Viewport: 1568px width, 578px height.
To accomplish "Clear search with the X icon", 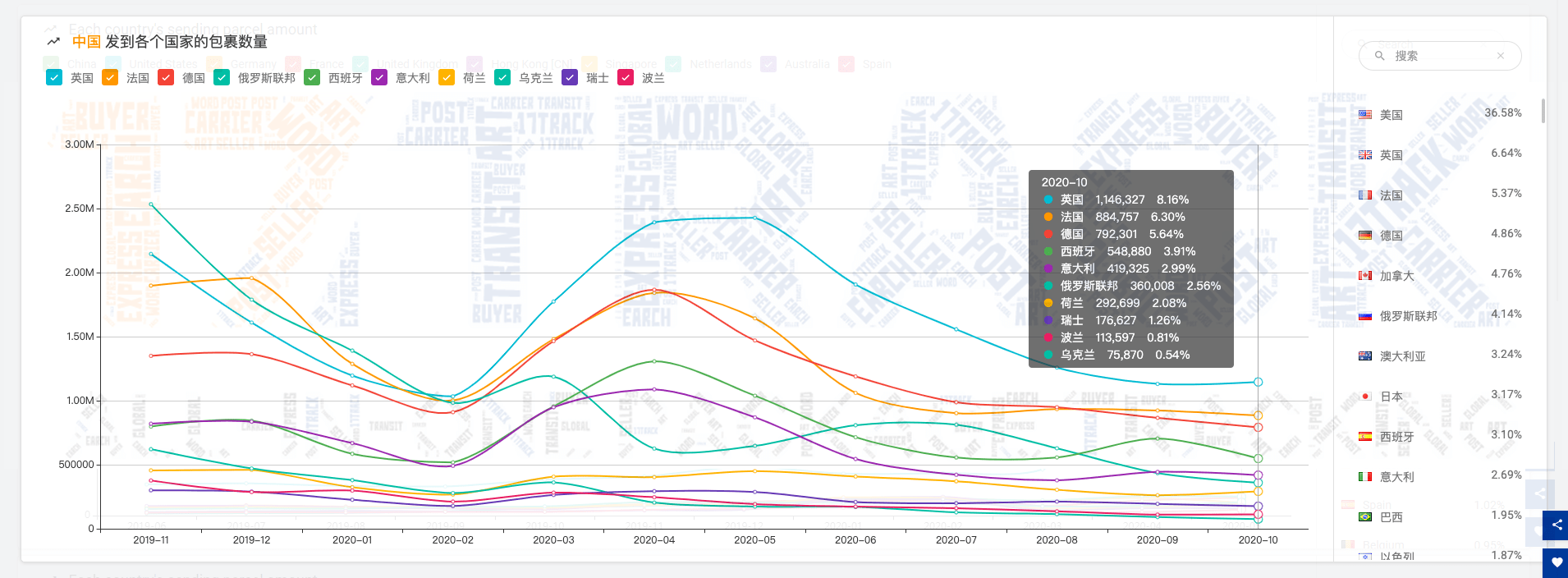I will coord(1500,56).
